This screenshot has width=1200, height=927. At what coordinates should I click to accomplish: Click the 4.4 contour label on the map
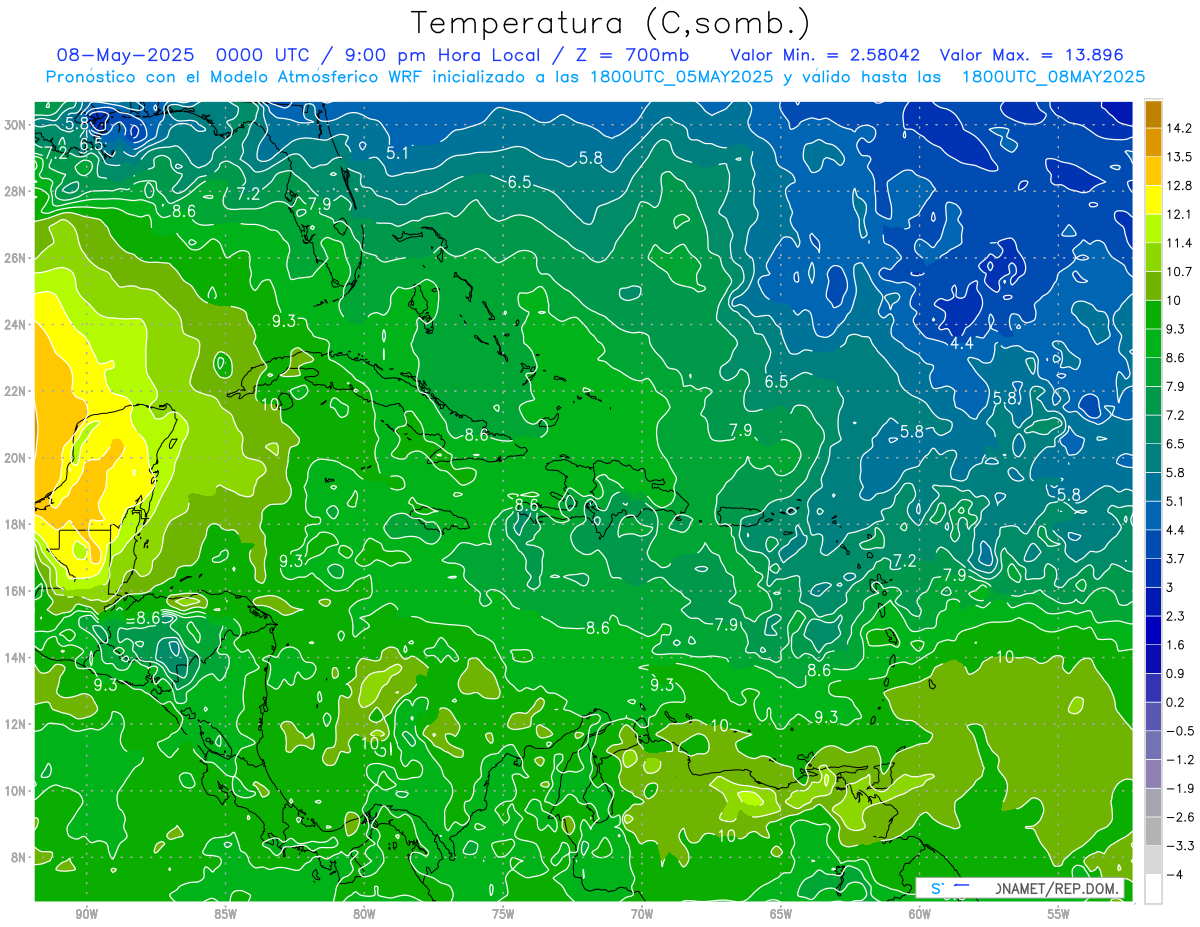tap(961, 343)
